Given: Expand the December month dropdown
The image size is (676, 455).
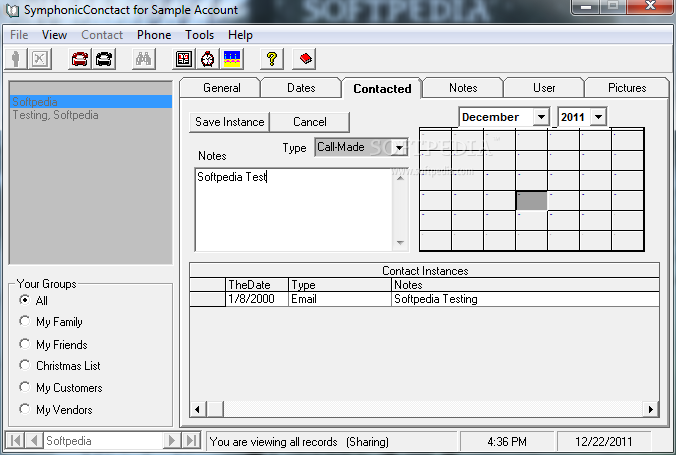Looking at the screenshot, I should pyautogui.click(x=541, y=117).
